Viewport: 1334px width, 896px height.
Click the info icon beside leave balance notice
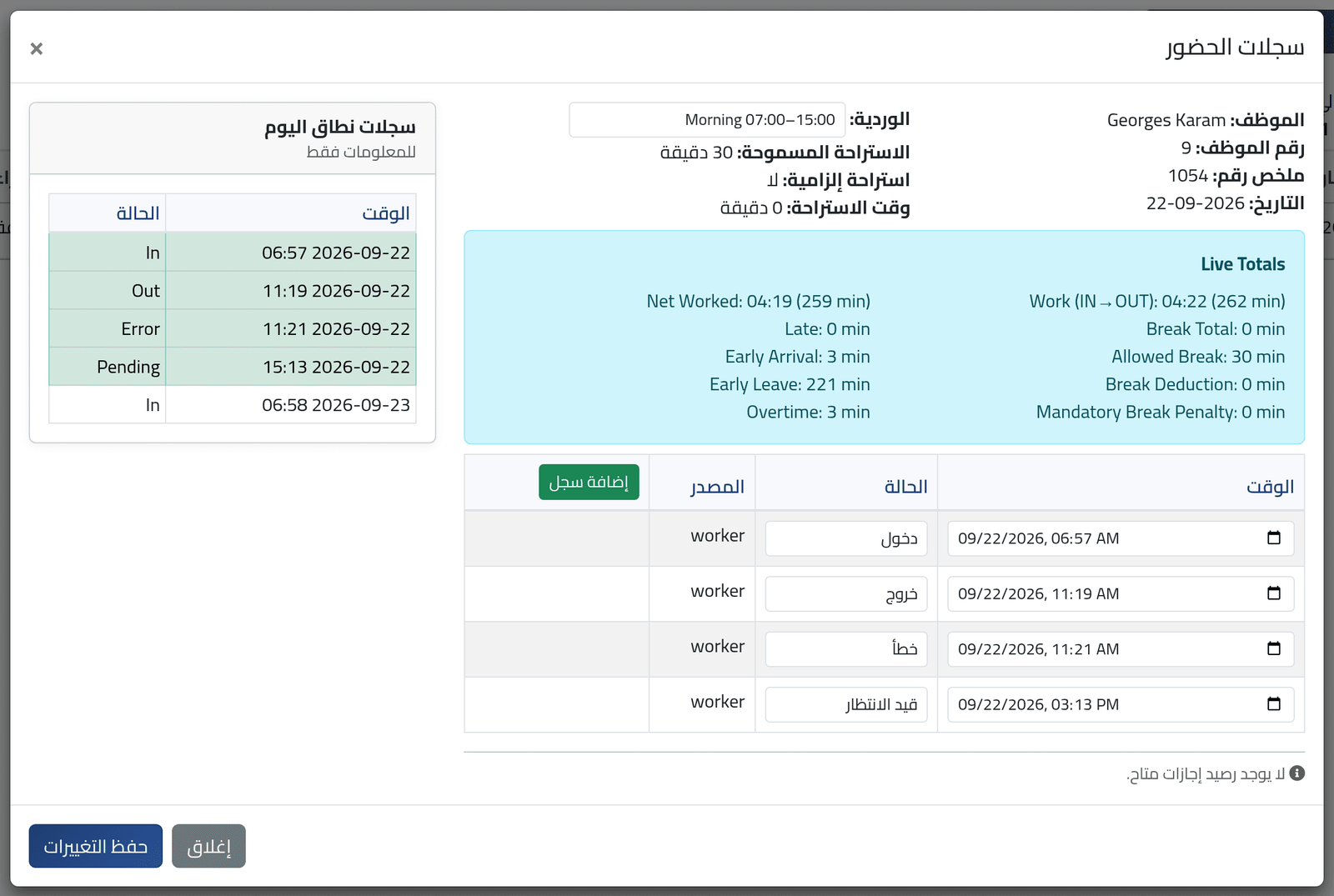[1296, 773]
